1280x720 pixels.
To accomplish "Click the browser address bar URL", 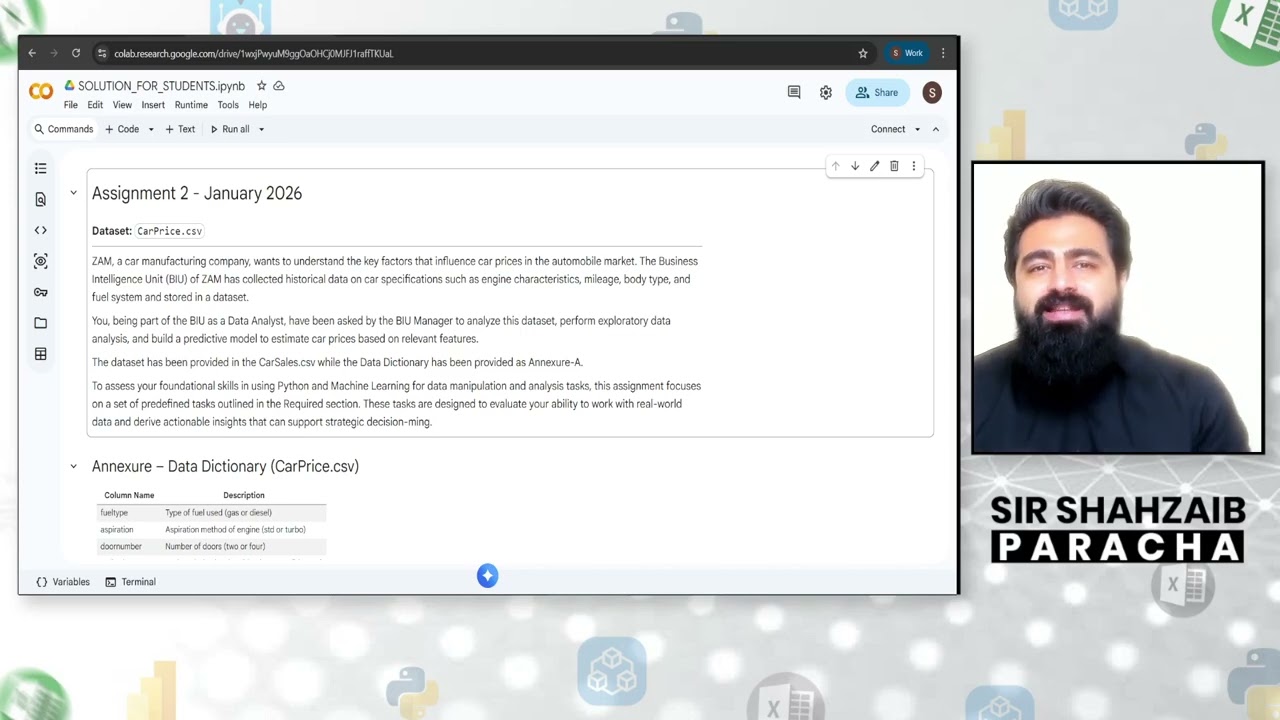I will tap(253, 53).
